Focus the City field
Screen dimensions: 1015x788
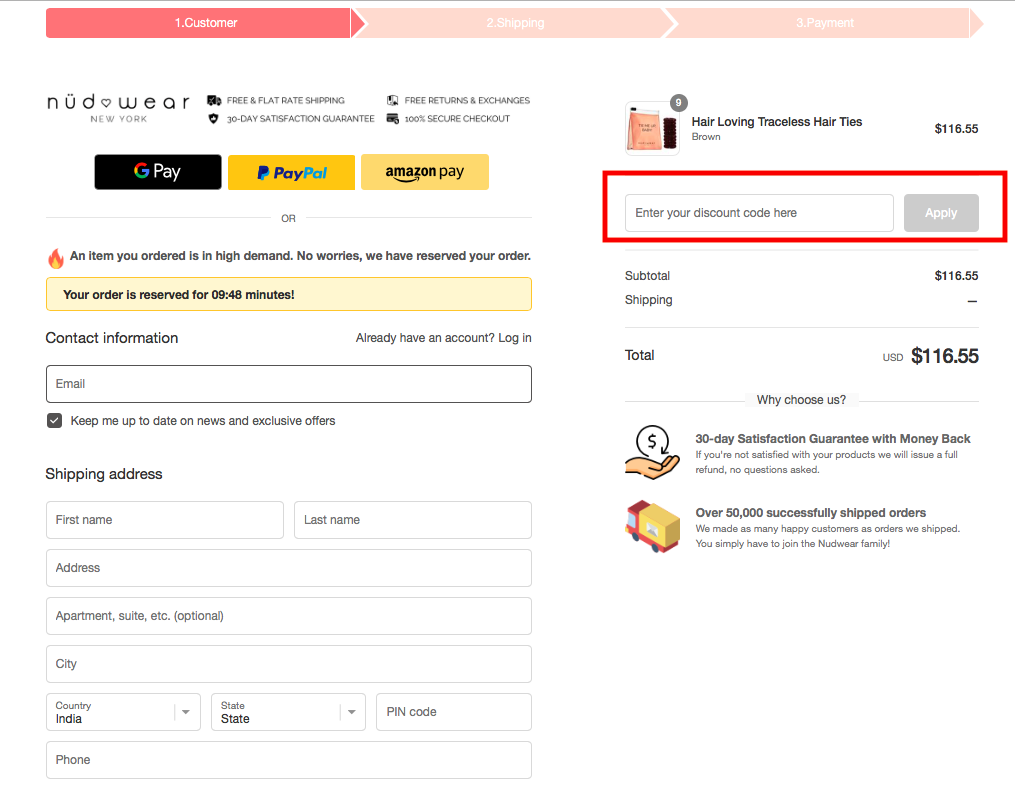289,664
